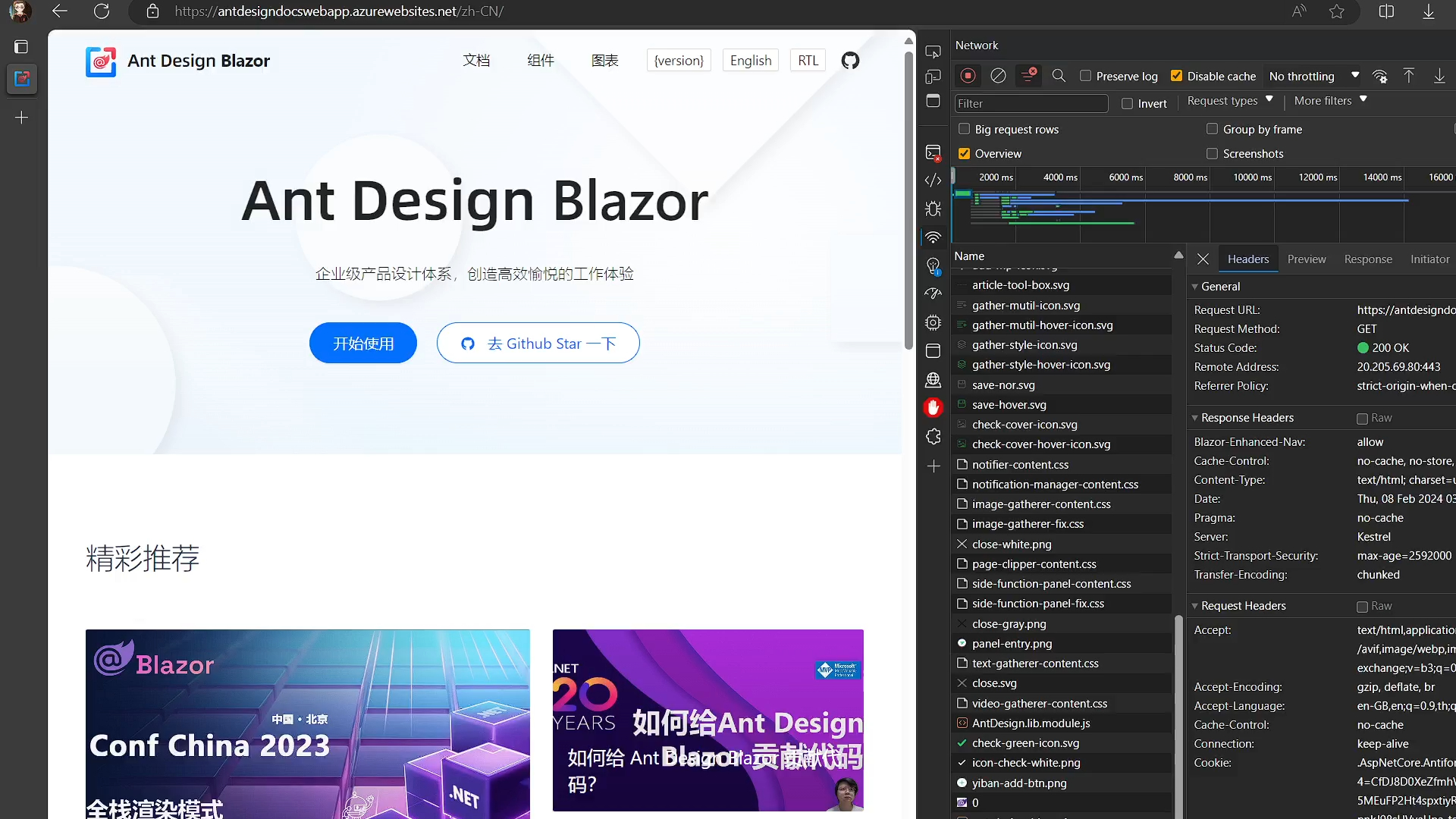Open the More filters dropdown

pyautogui.click(x=1330, y=100)
